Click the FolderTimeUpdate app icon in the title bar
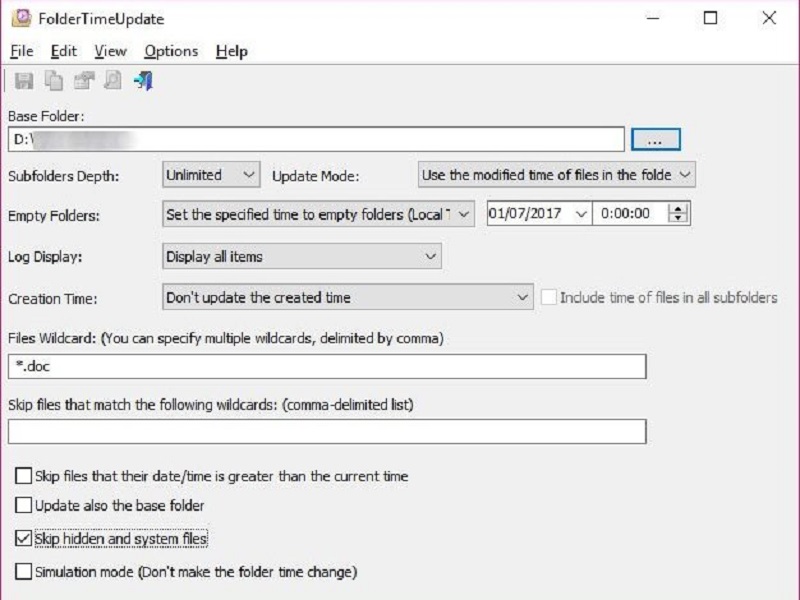This screenshot has height=600, width=800. tap(20, 18)
